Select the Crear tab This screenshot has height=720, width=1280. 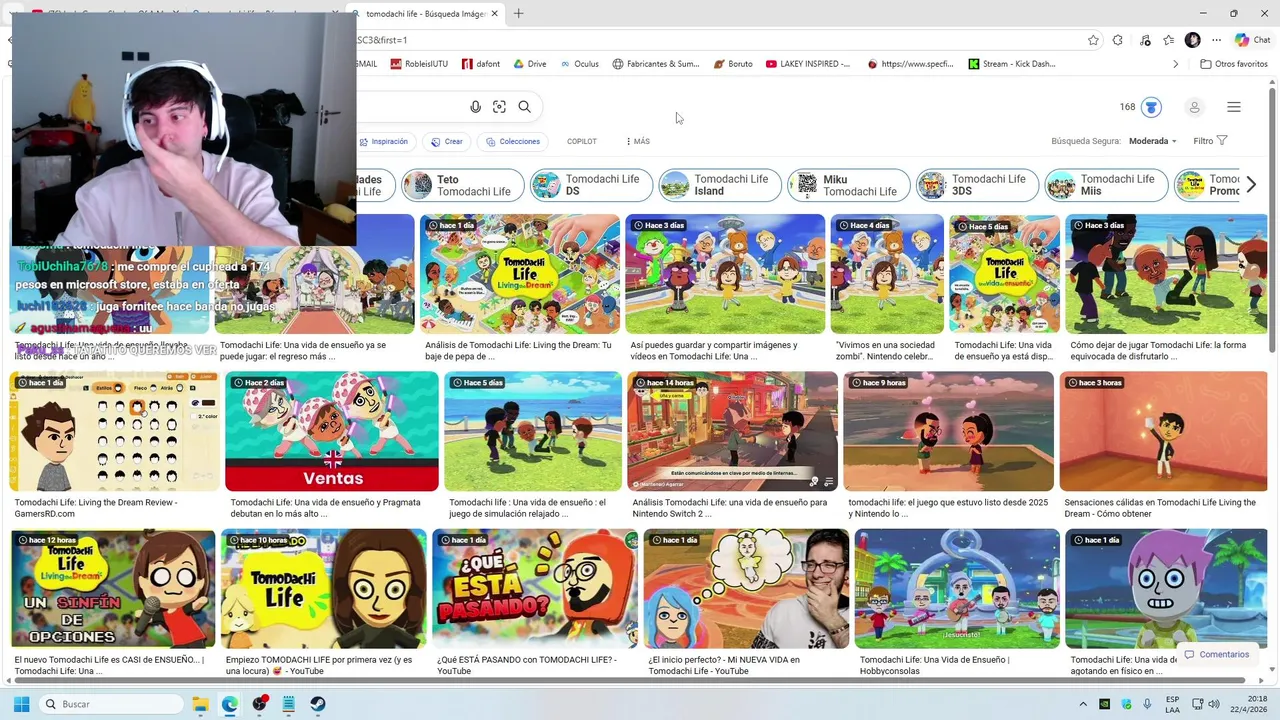[x=447, y=142]
